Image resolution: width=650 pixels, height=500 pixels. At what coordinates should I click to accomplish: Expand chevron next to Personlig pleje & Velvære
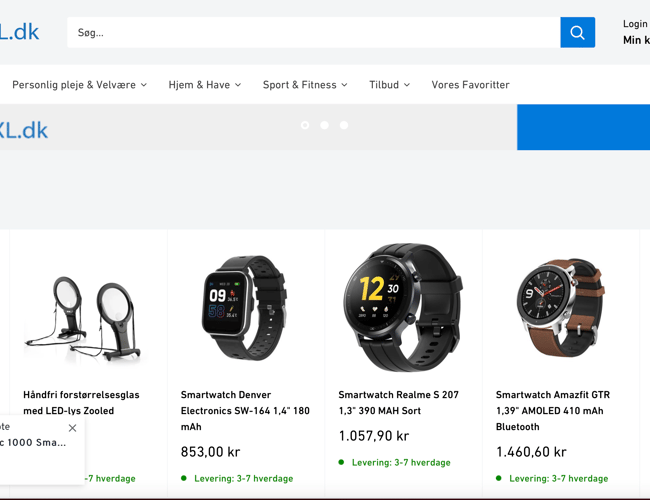click(x=144, y=85)
